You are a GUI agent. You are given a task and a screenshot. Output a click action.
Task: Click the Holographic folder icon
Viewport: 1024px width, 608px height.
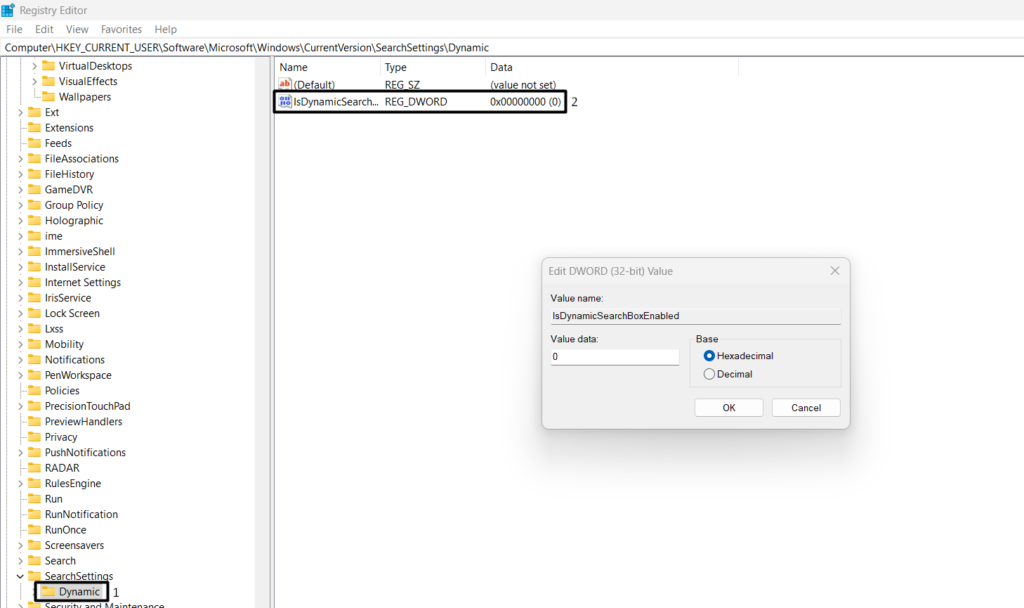35,220
